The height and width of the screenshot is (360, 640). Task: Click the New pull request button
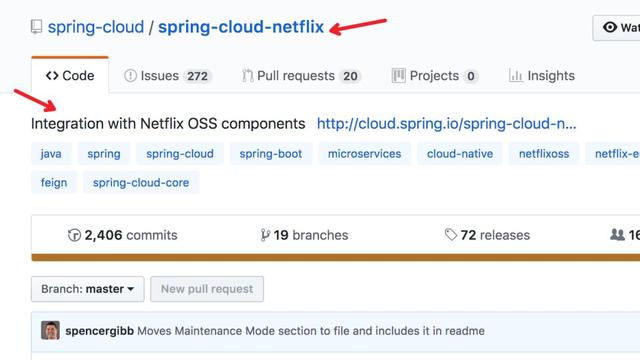[x=207, y=289]
